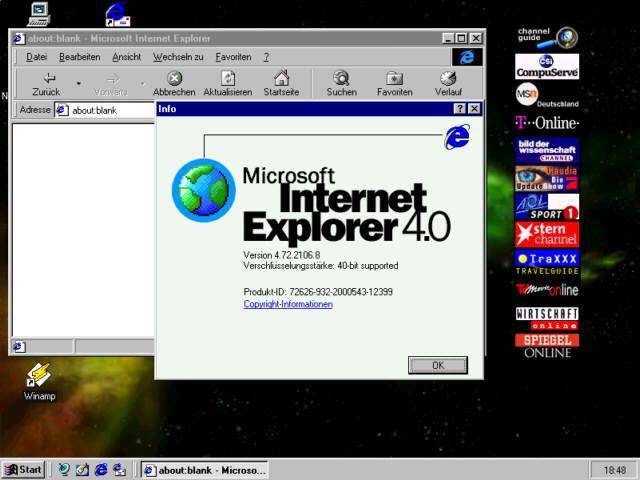Open the CompuServe channel
The width and height of the screenshot is (640, 480).
pos(547,67)
